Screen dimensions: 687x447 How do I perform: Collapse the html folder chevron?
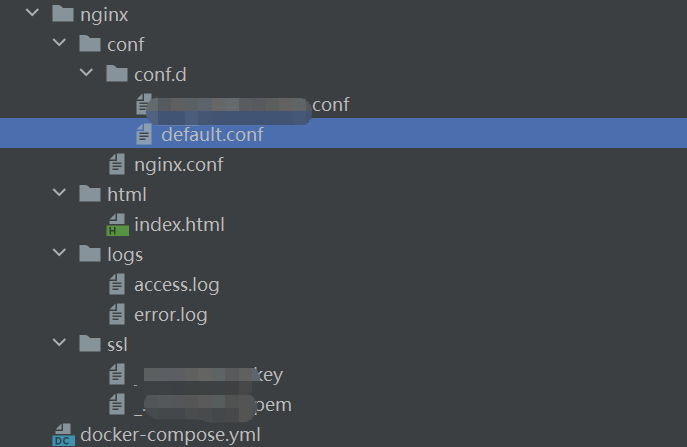click(60, 194)
